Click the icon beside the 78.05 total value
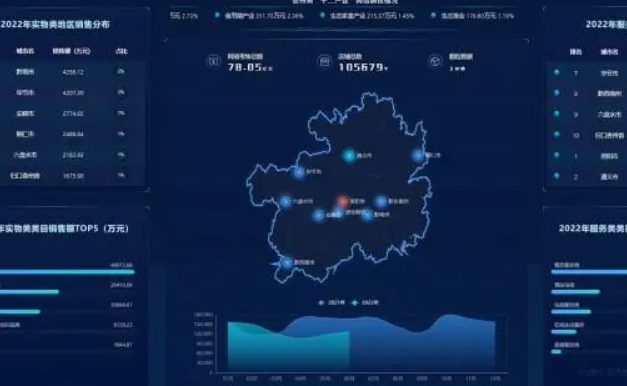627x386 pixels. pos(214,62)
